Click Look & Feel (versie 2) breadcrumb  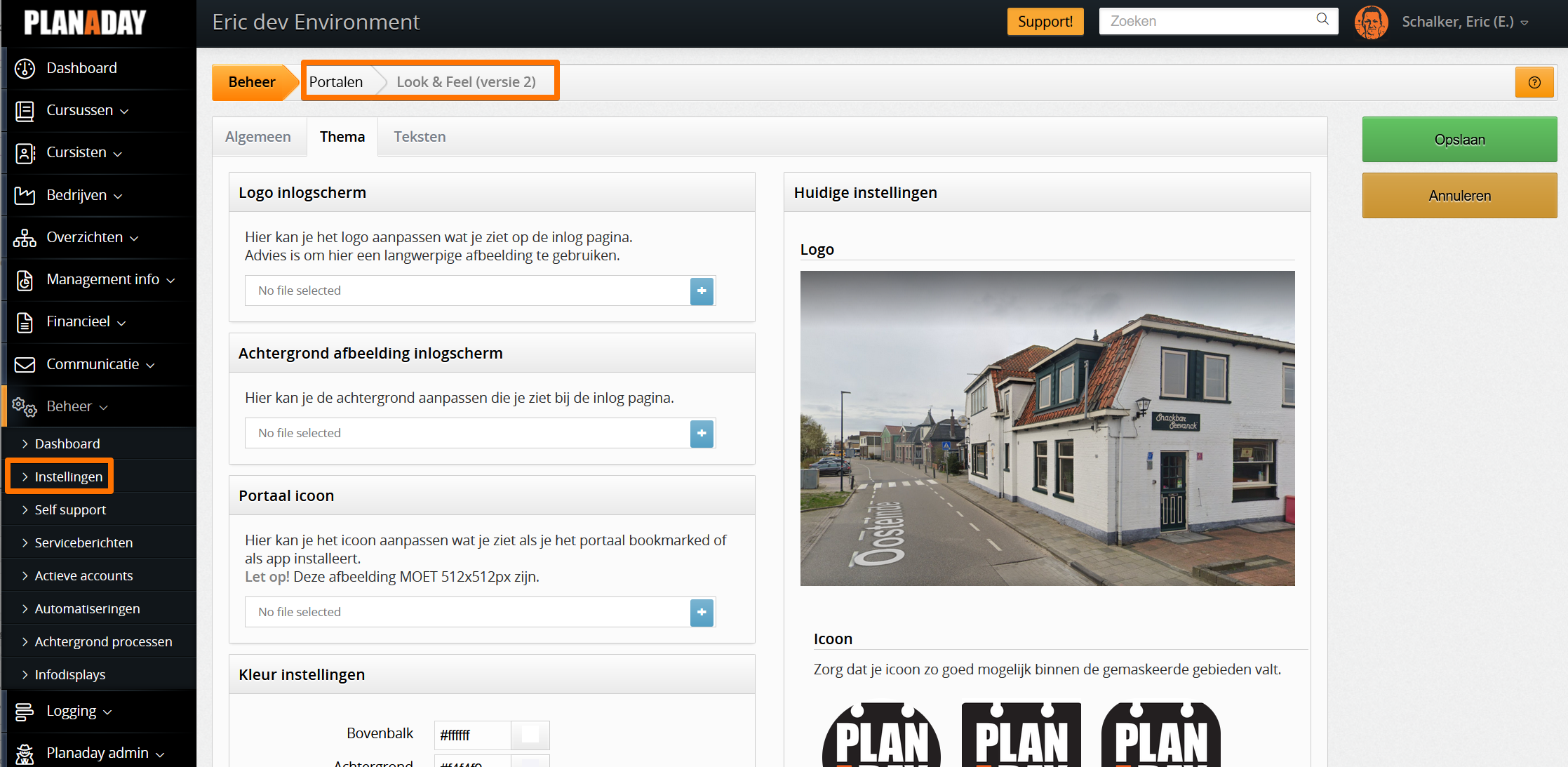coord(466,82)
